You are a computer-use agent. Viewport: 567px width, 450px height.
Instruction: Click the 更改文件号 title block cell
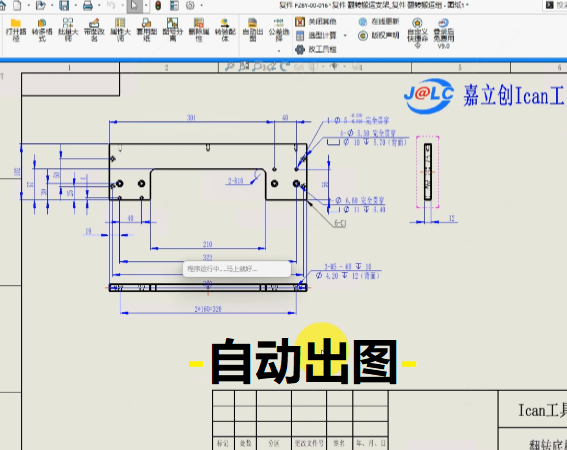coord(309,443)
